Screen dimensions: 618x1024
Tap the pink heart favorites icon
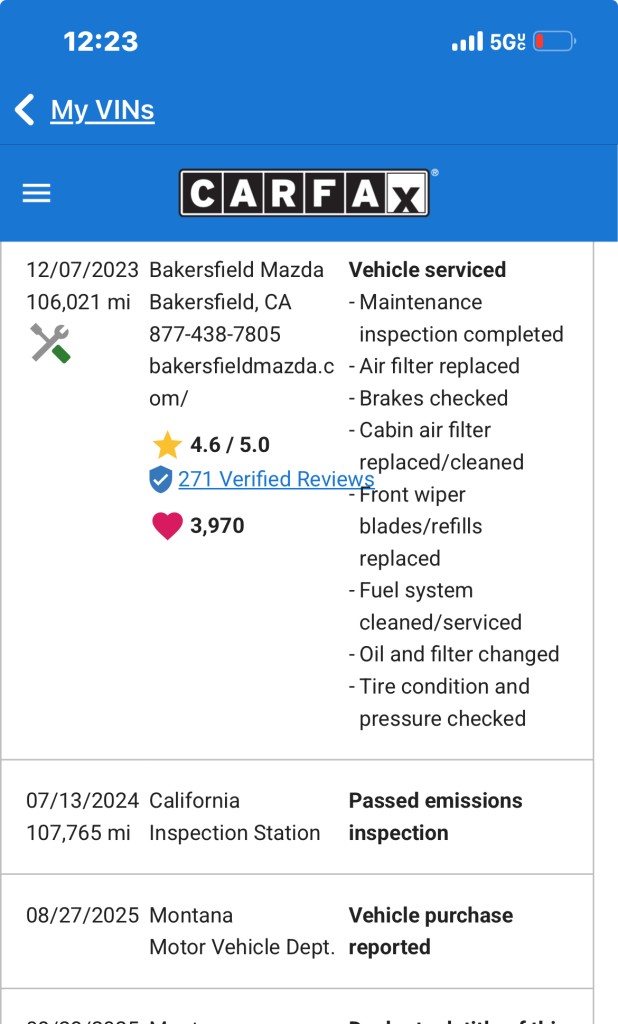167,526
